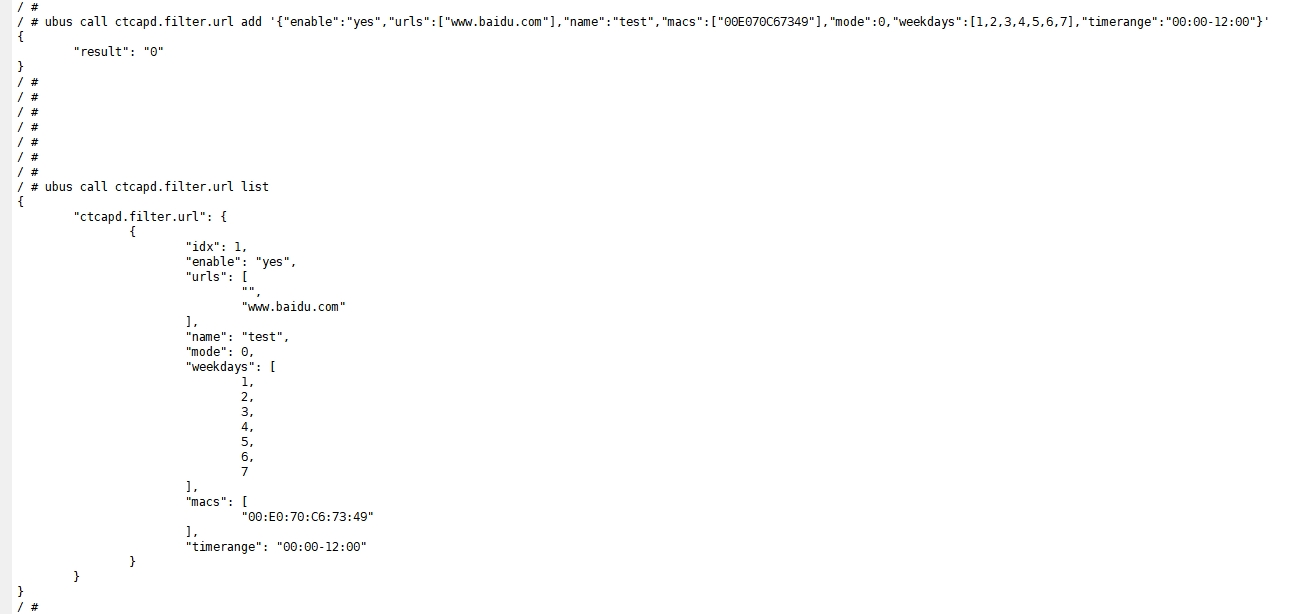This screenshot has height=614, width=1297.
Task: Click the first empty prompt line at top
Action: tap(28, 6)
